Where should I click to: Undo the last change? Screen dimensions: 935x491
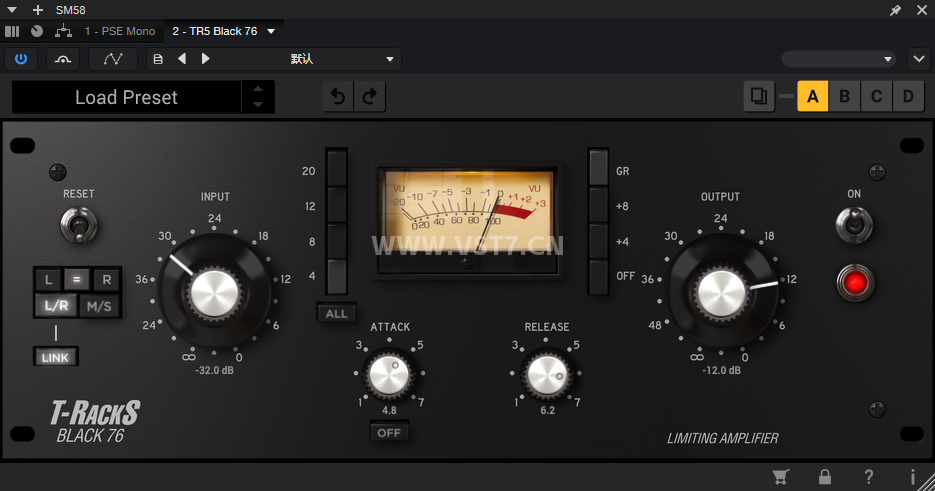click(338, 96)
